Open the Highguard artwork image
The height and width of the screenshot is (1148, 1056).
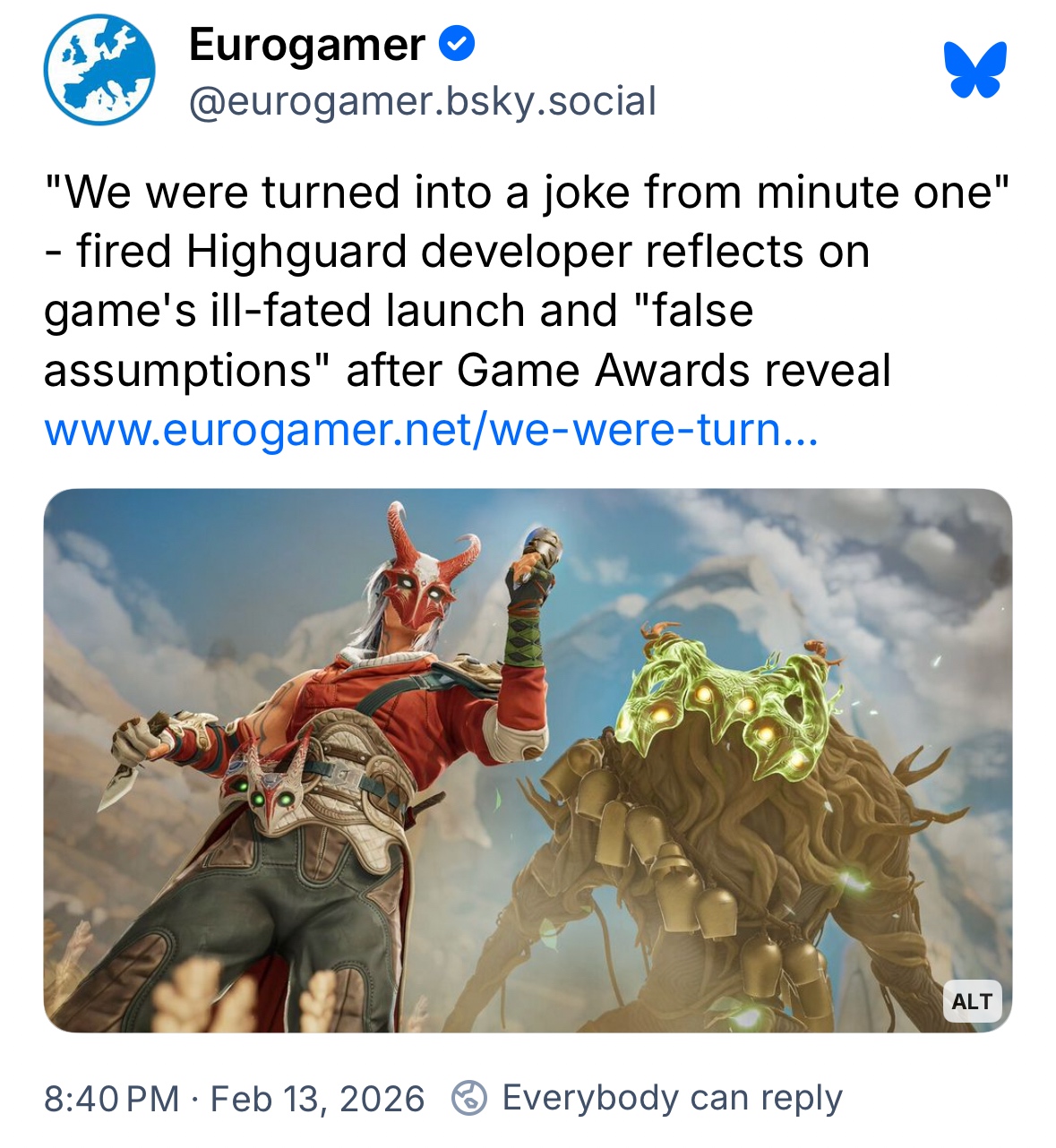tap(528, 760)
